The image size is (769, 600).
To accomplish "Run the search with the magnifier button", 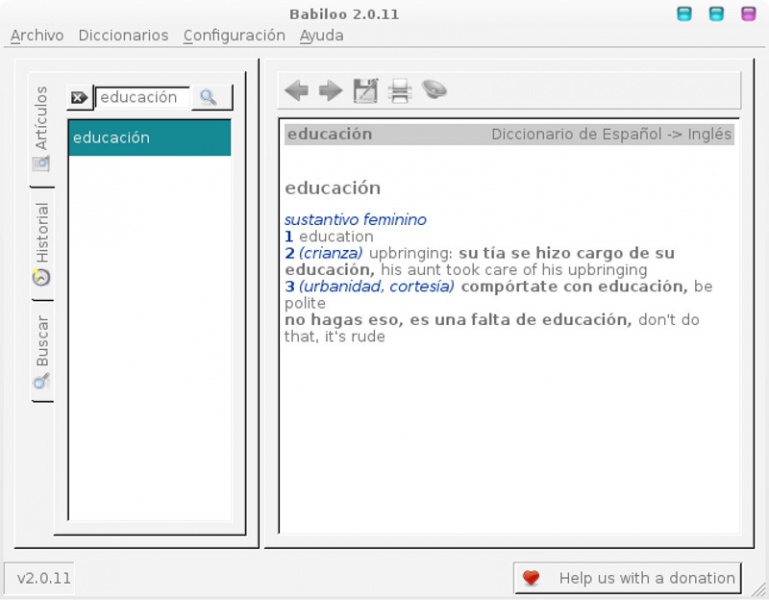I will tap(212, 98).
